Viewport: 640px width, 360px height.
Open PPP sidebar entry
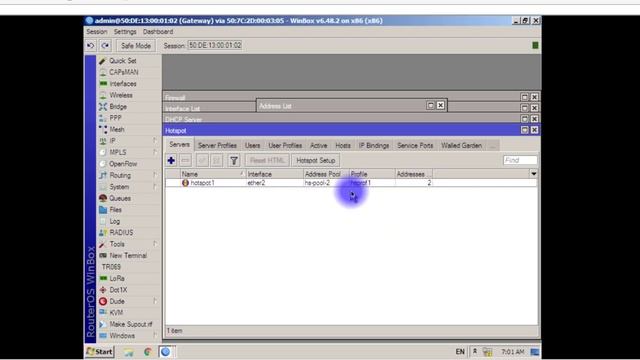coord(115,118)
